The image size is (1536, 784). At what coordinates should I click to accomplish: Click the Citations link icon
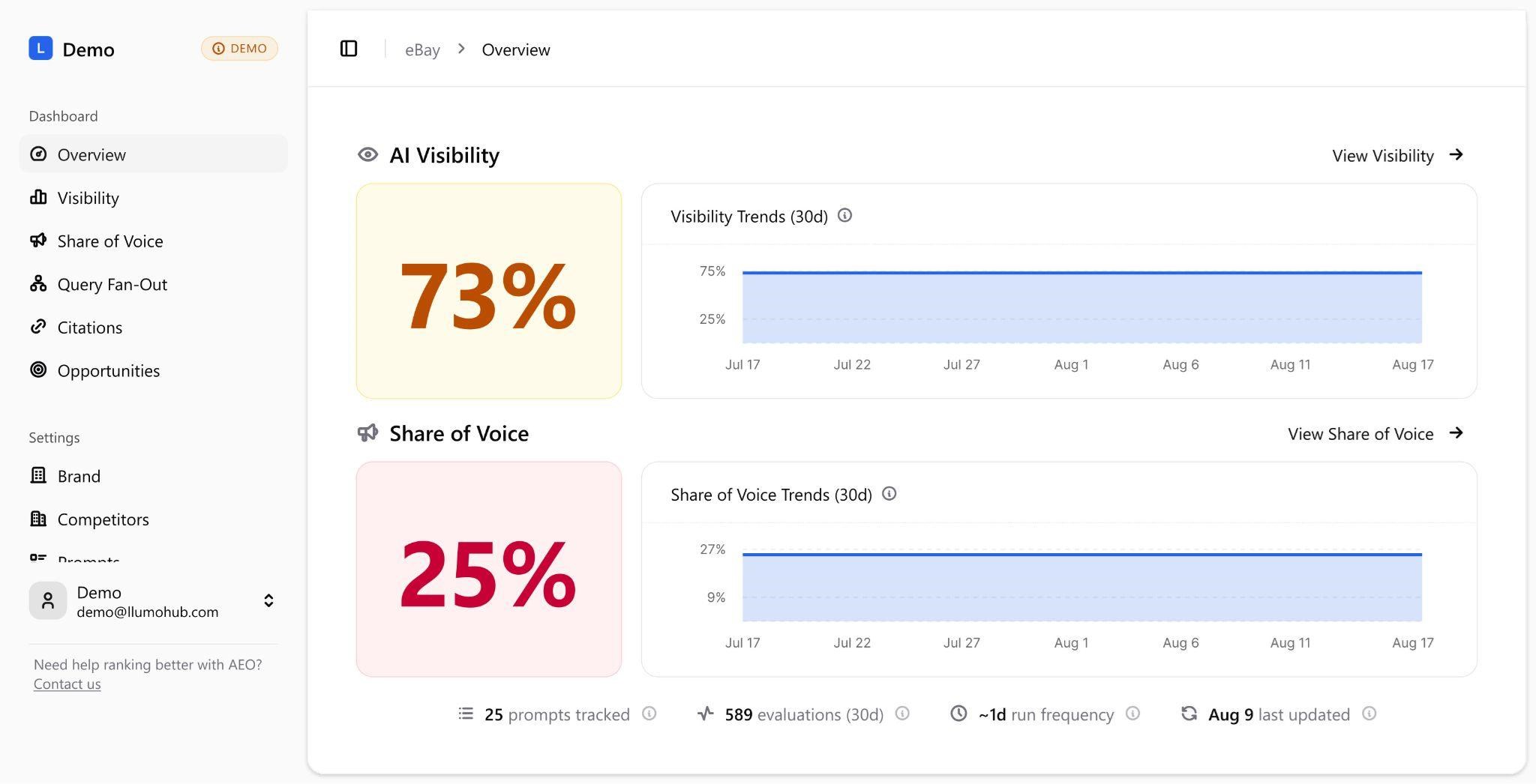[38, 327]
